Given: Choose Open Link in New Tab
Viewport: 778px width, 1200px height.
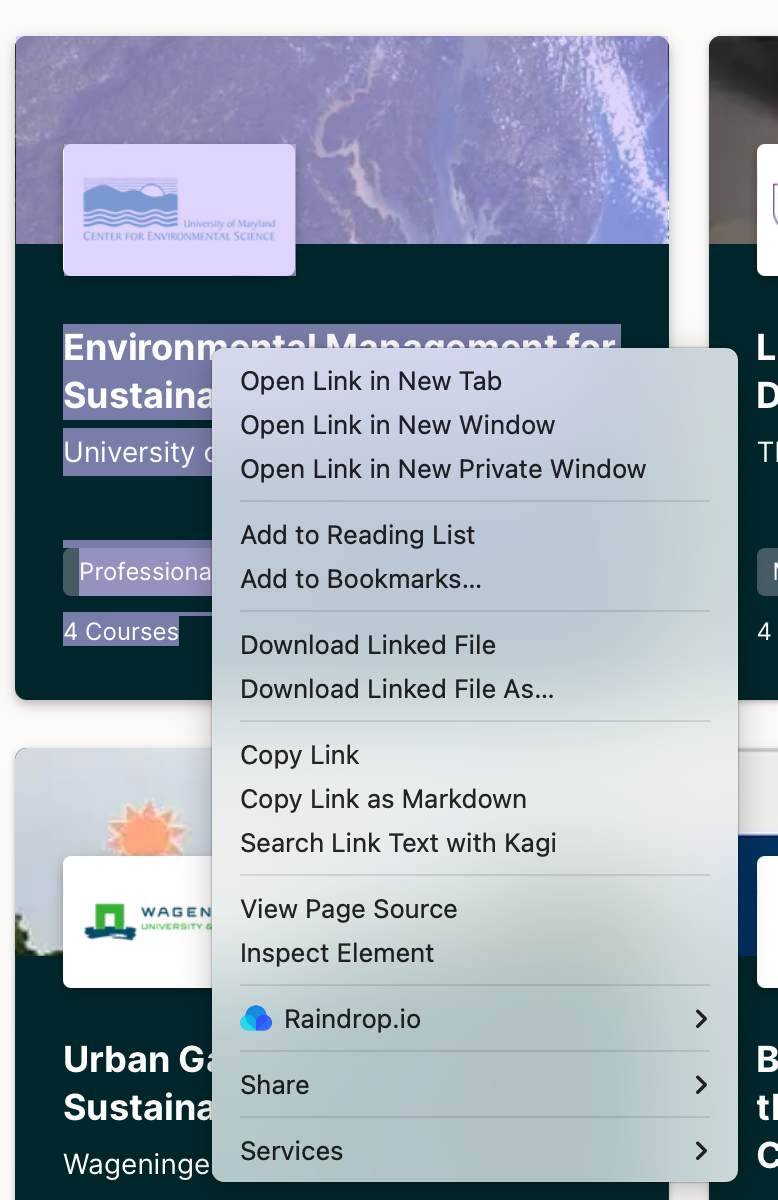Looking at the screenshot, I should tap(371, 381).
